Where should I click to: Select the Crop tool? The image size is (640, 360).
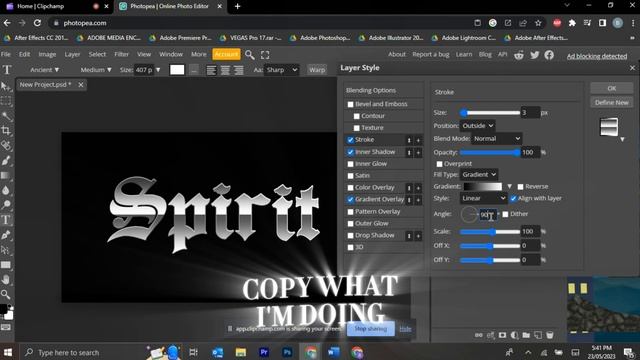6,131
